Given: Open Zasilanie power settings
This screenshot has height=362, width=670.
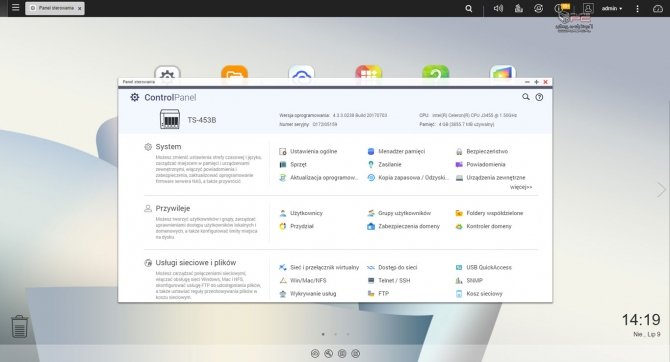Looking at the screenshot, I should coord(385,165).
